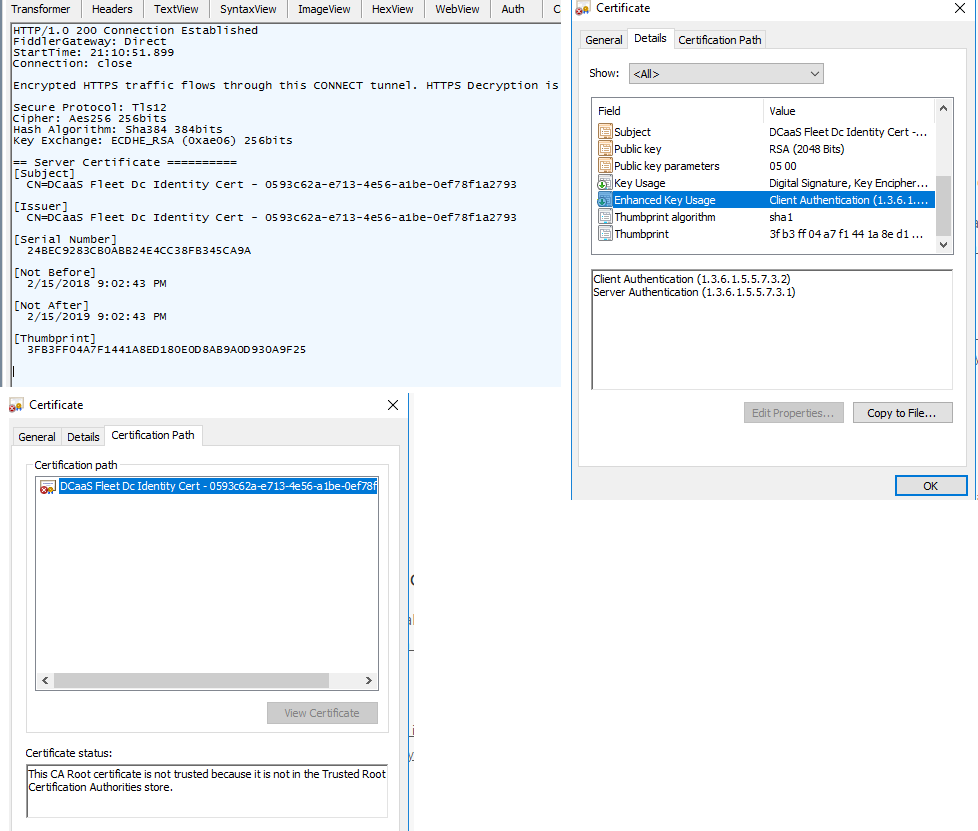This screenshot has width=978, height=831.
Task: Click the Thumbprint field icon
Action: point(605,234)
